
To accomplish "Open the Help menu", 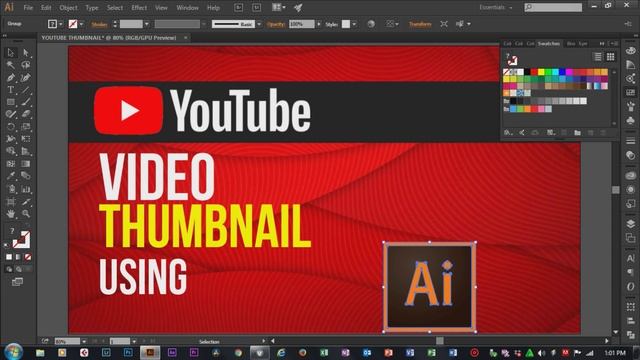I will 213,8.
